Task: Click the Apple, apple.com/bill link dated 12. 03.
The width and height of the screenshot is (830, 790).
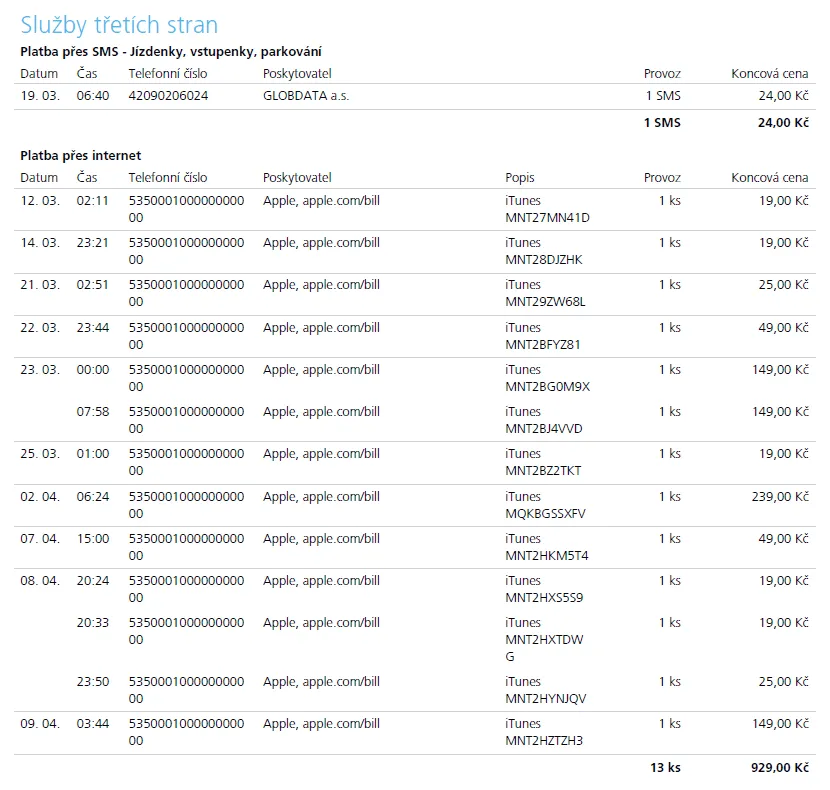Action: (x=321, y=200)
